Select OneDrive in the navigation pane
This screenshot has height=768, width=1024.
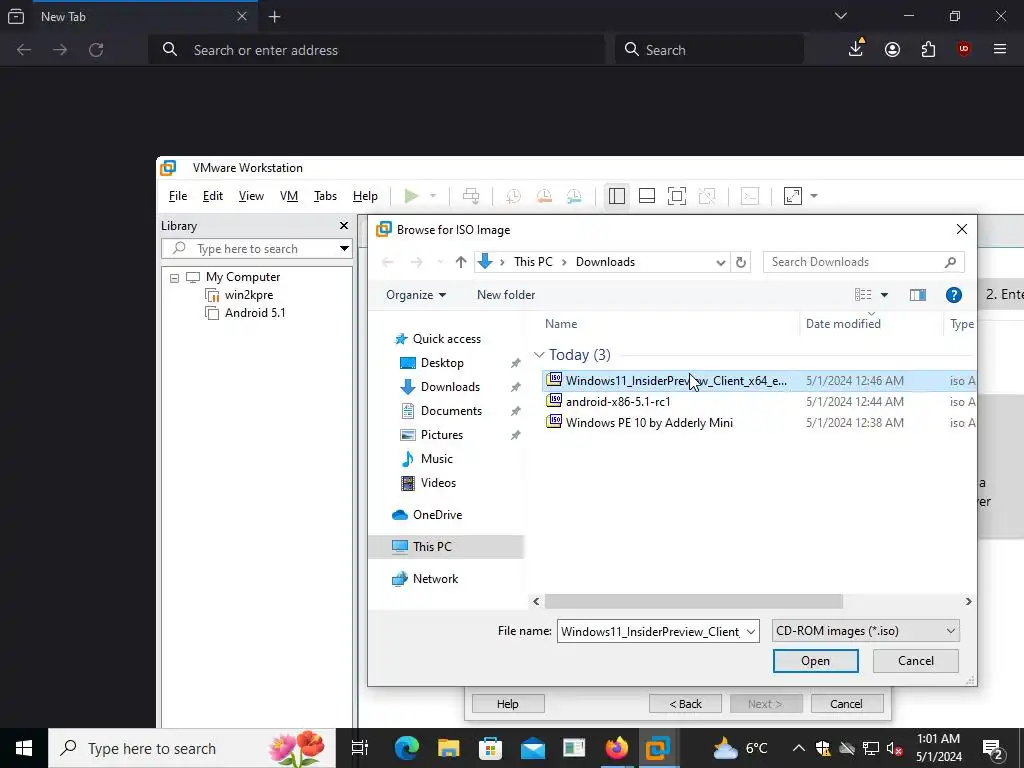point(437,515)
